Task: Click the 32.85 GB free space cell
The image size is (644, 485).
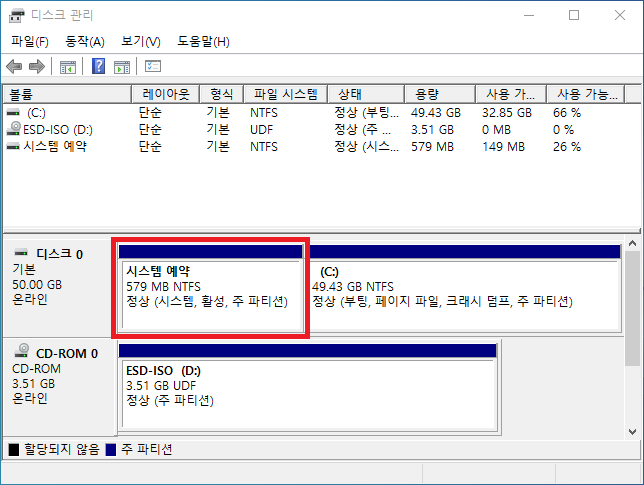Action: coord(507,113)
